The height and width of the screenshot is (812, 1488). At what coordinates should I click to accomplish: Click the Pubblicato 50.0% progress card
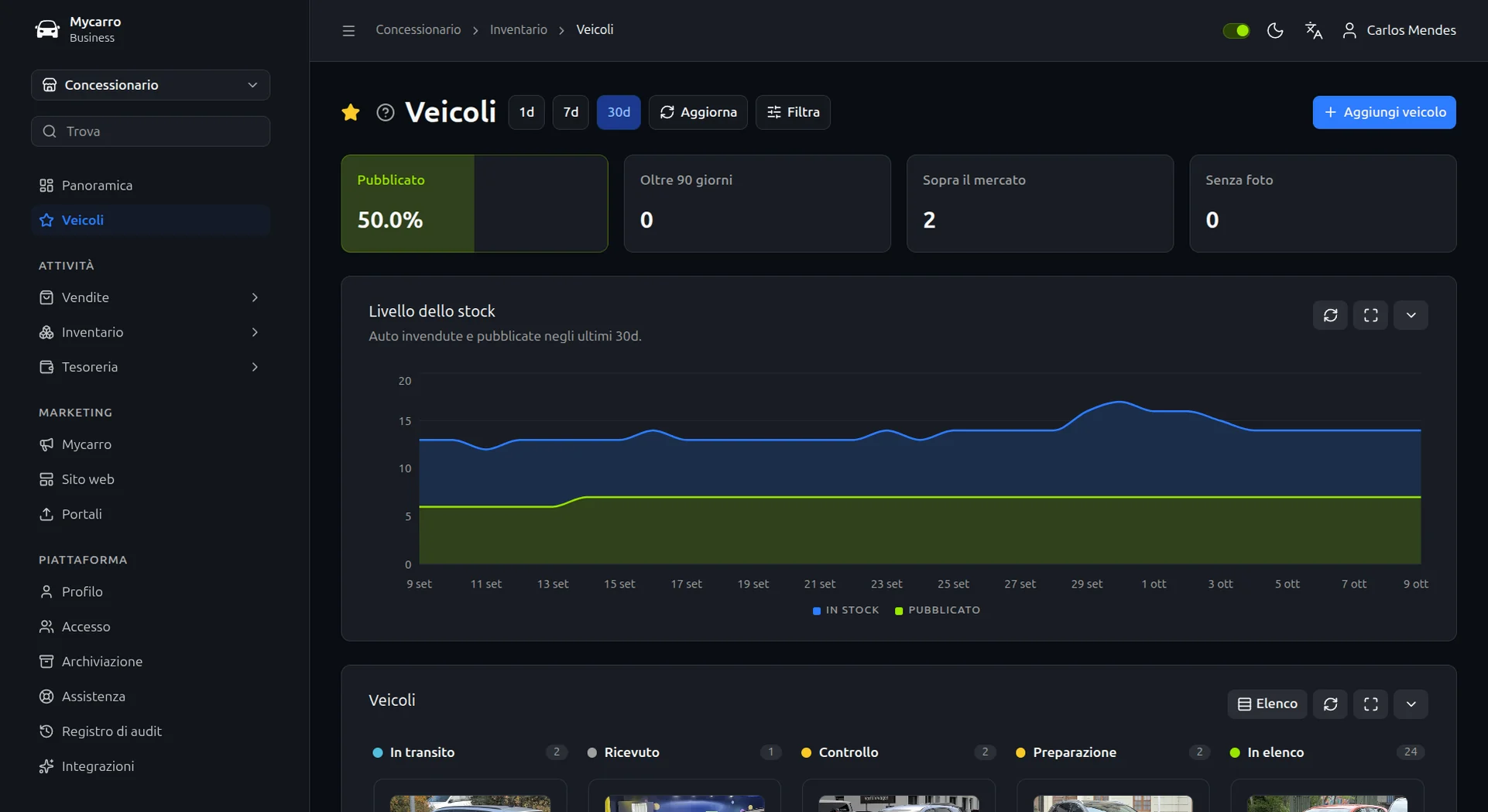click(474, 204)
